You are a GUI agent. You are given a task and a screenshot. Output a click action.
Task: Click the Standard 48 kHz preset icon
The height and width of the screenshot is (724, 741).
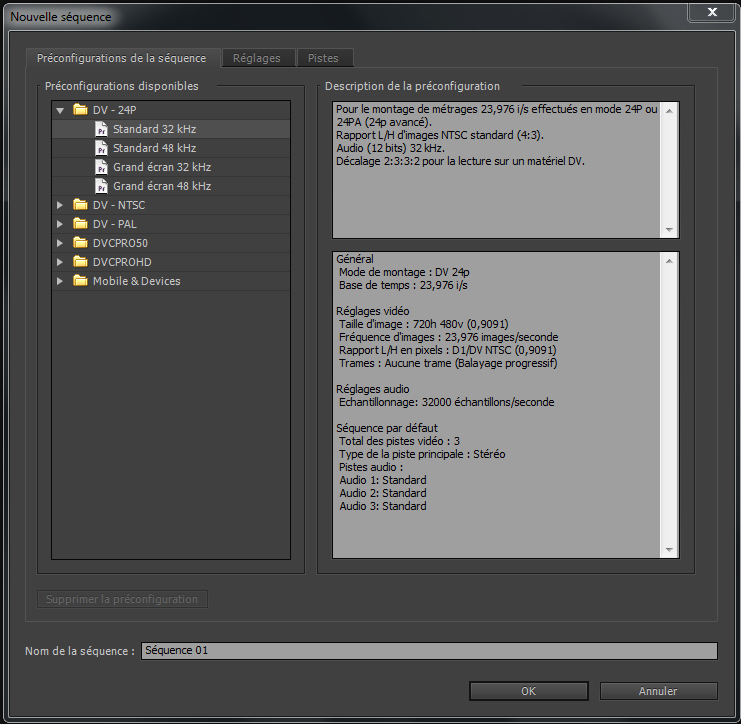101,148
